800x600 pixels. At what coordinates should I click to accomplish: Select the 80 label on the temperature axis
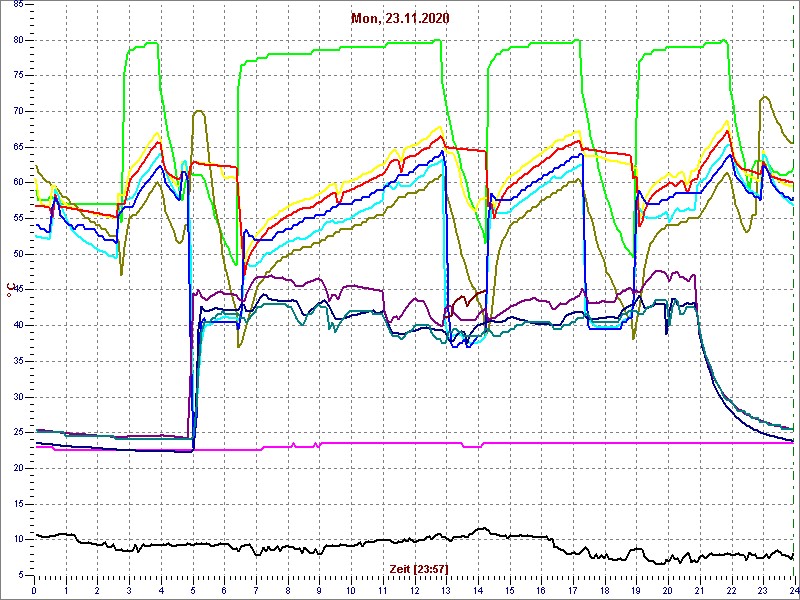point(18,40)
